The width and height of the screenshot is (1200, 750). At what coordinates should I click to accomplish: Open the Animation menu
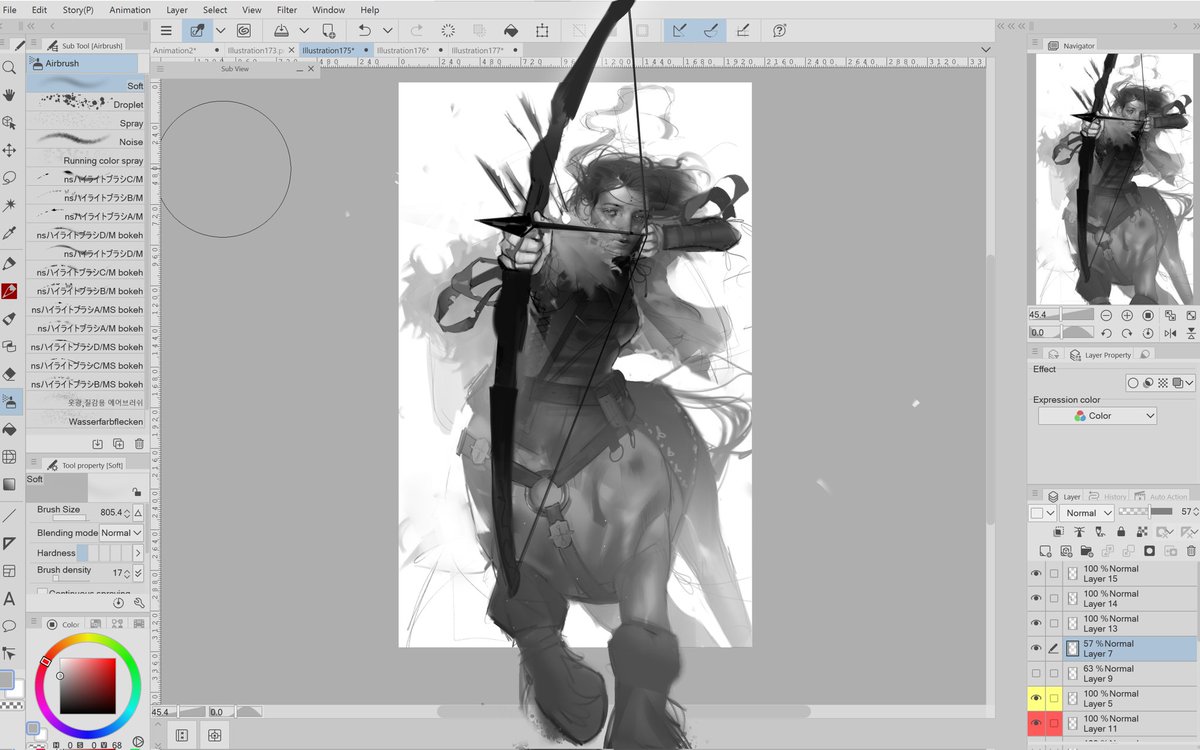click(130, 10)
